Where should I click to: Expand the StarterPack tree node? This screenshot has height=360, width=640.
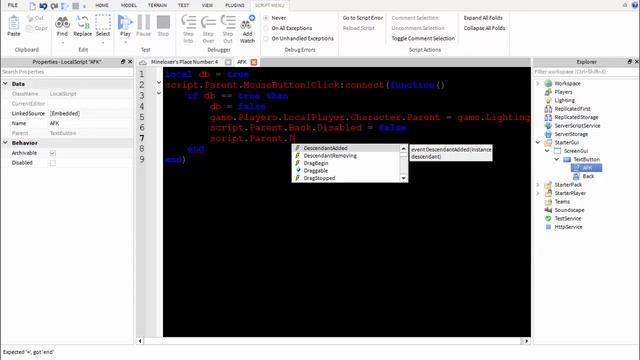(x=538, y=185)
